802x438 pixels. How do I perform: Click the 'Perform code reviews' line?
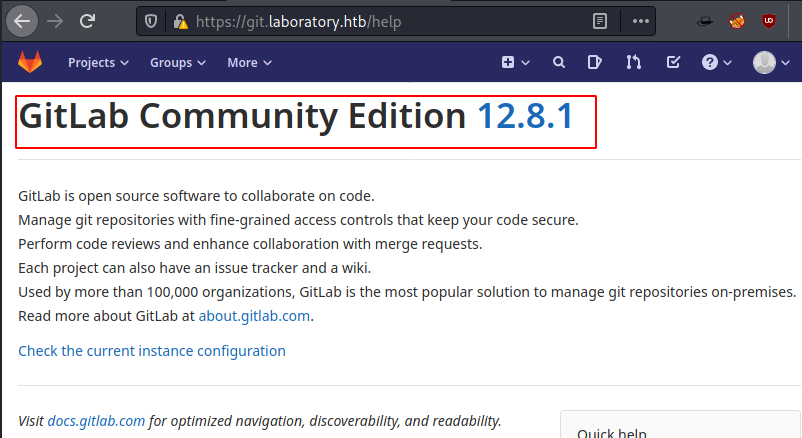click(250, 244)
